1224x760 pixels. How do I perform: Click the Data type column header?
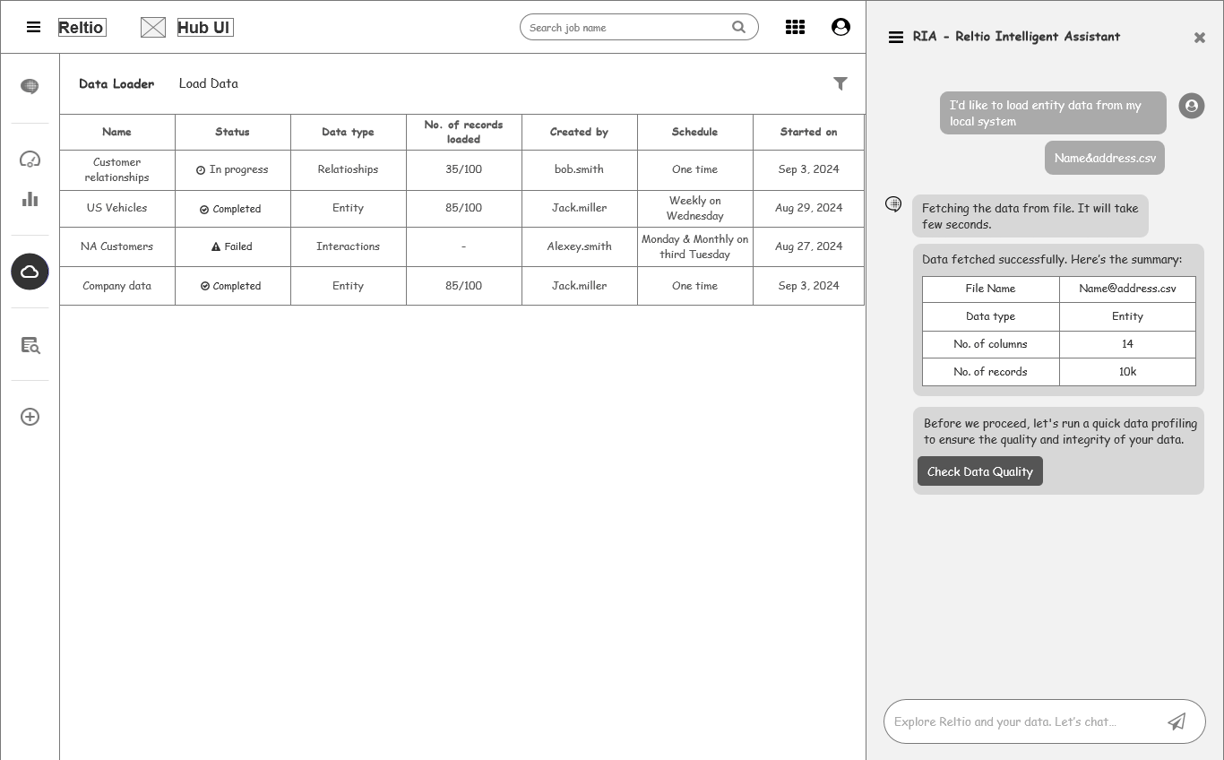point(348,132)
